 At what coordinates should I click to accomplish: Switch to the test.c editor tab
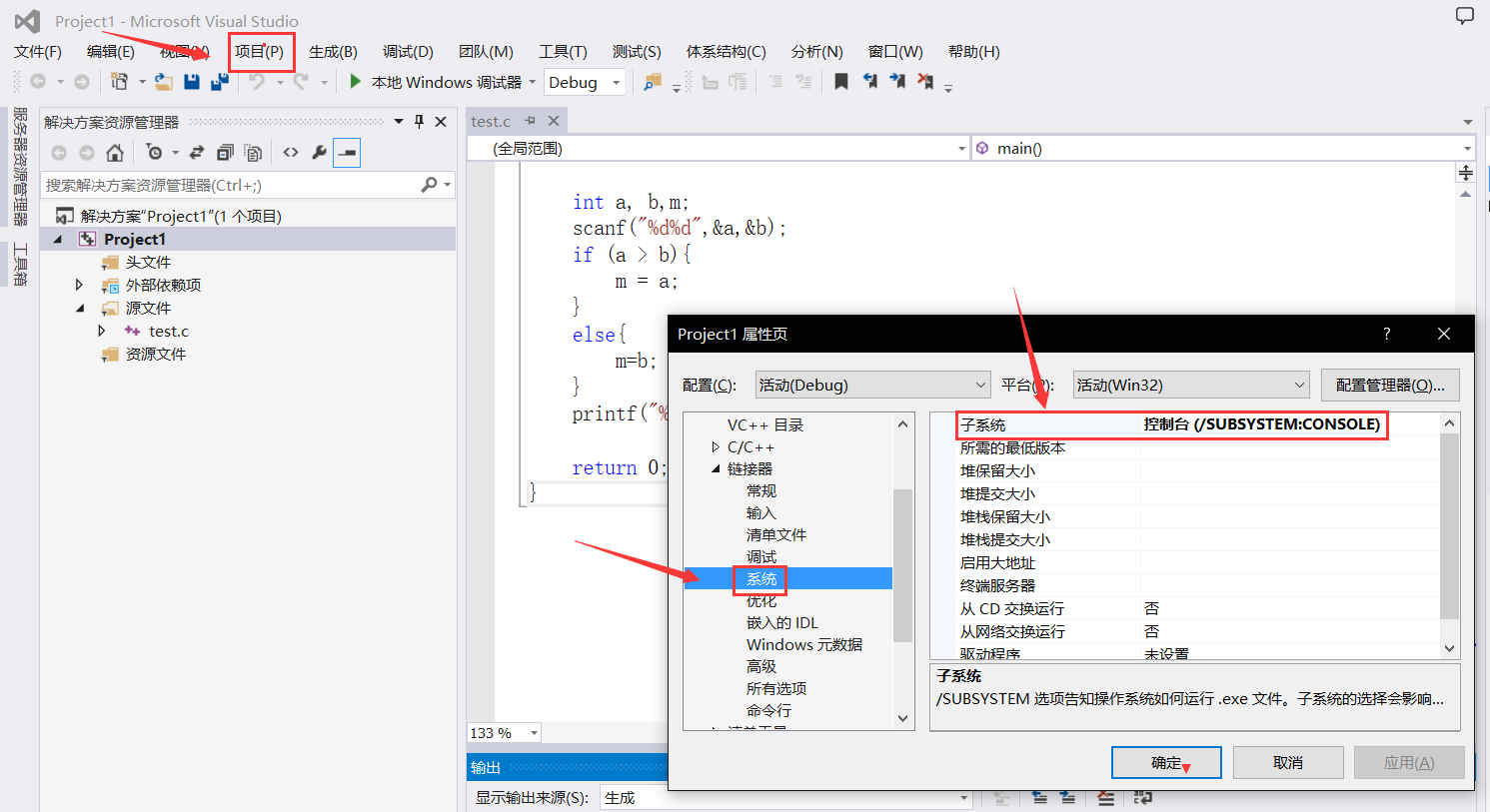pos(491,121)
